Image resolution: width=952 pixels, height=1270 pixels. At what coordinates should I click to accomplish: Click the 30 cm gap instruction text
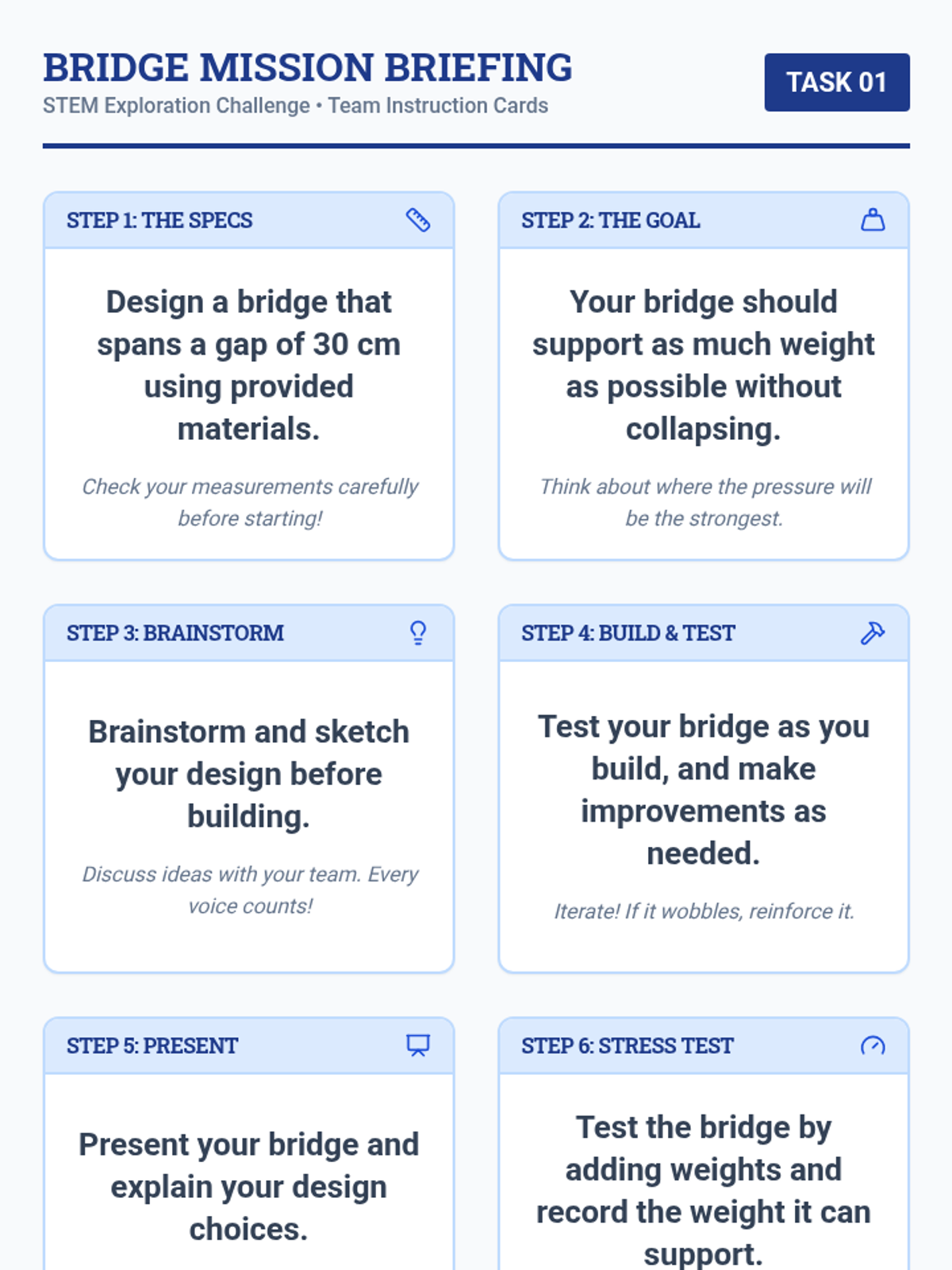[249, 365]
